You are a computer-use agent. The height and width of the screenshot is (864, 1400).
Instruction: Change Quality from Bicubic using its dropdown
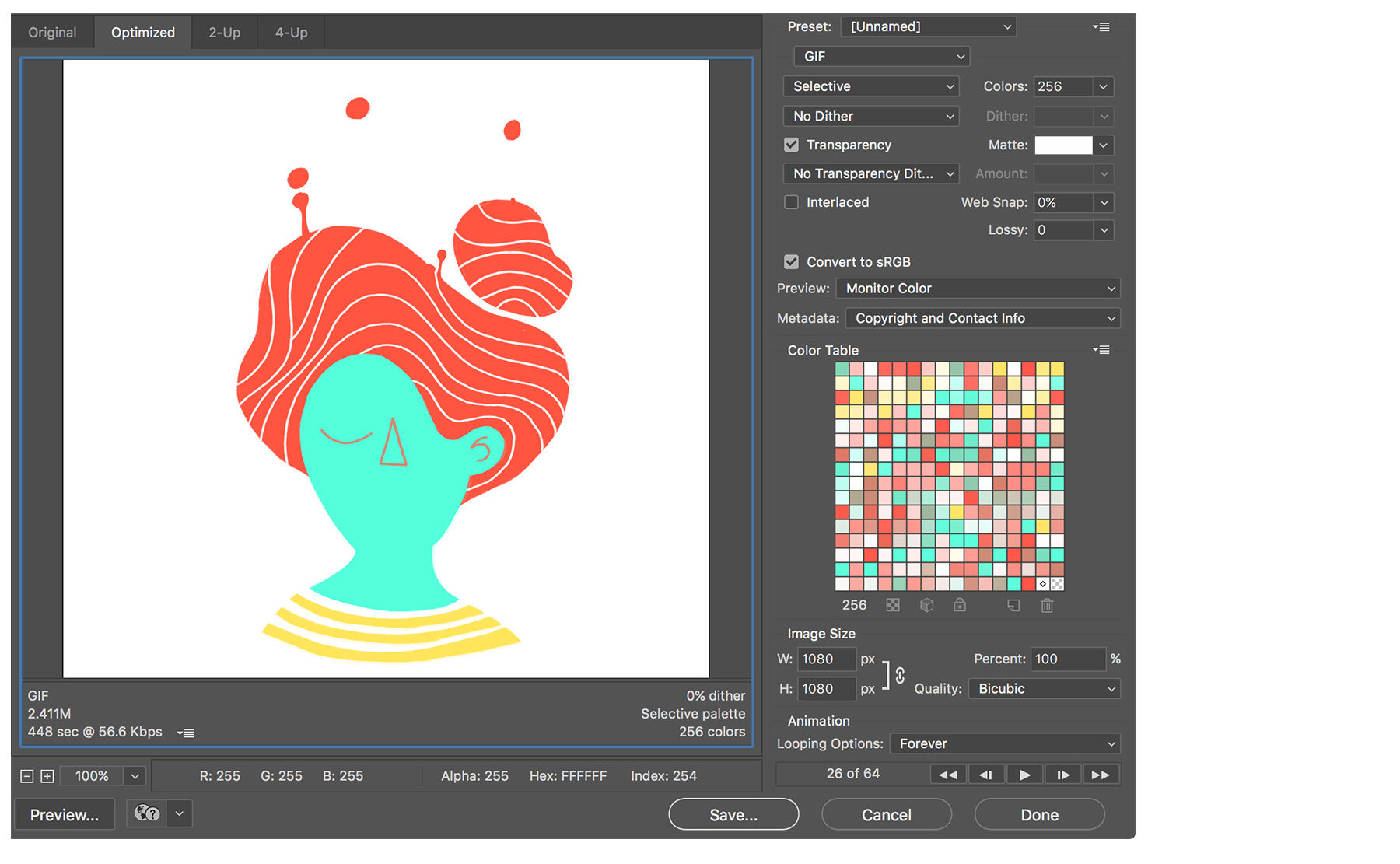[1044, 688]
